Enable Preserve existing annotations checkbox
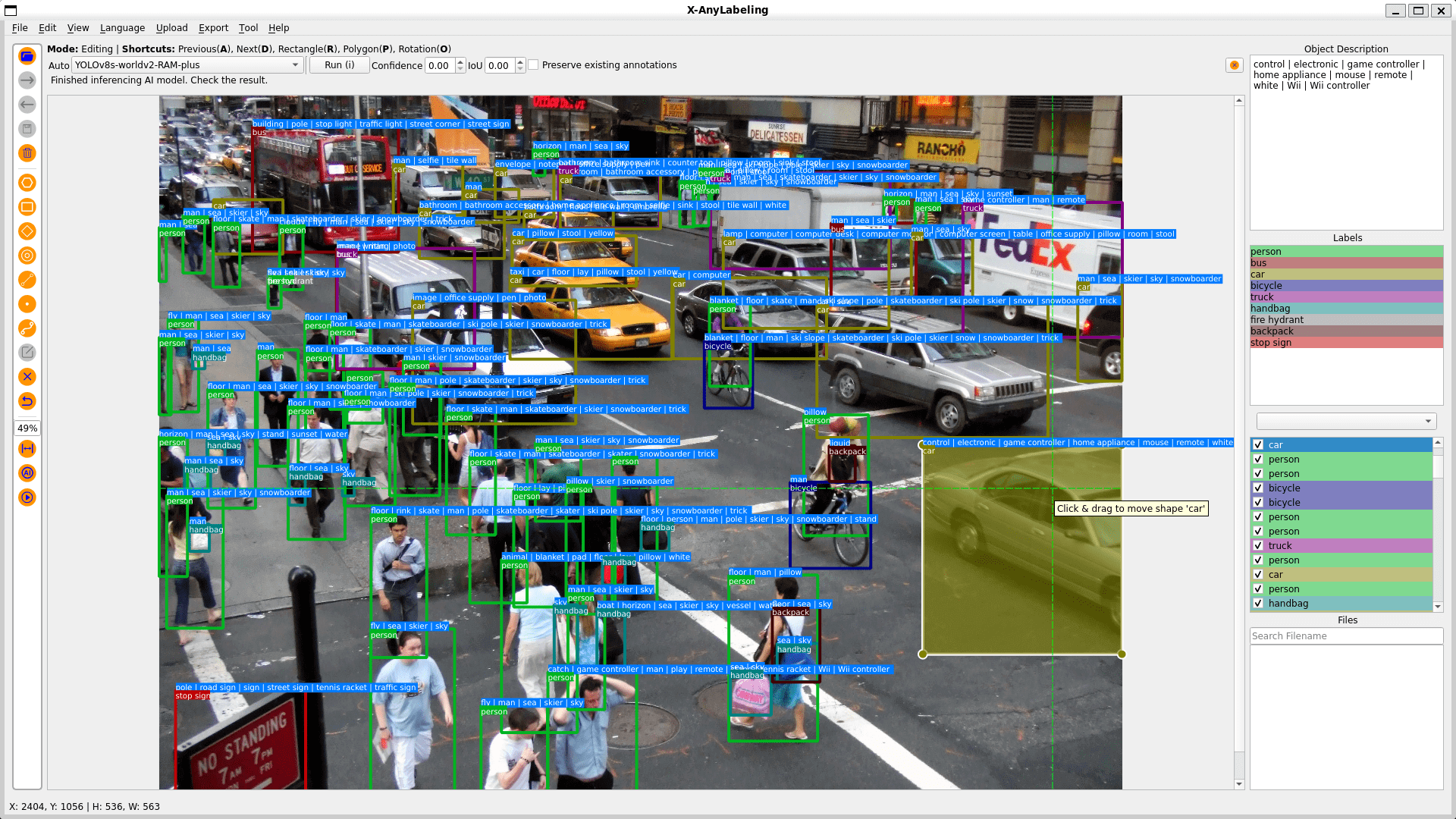Image resolution: width=1456 pixels, height=819 pixels. coord(534,65)
